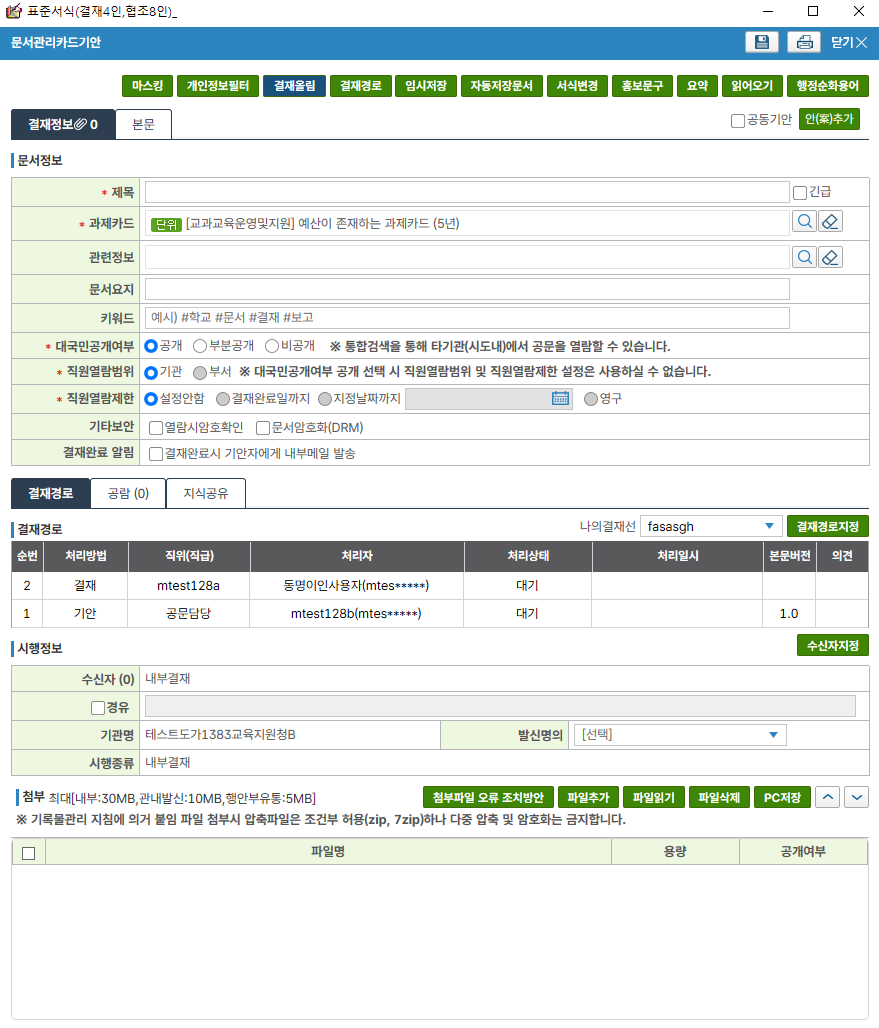Screen dimensions: 879x1028
Task: Open the calendar date picker icon
Action: coord(560,398)
